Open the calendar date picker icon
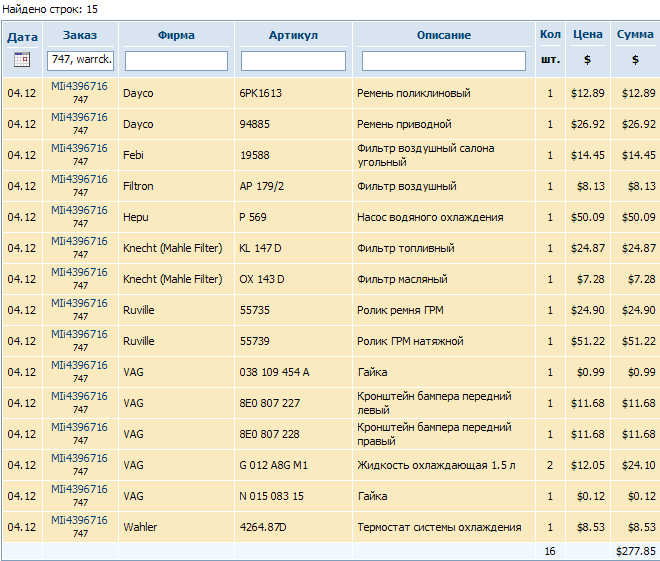This screenshot has width=660, height=561. click(x=22, y=59)
